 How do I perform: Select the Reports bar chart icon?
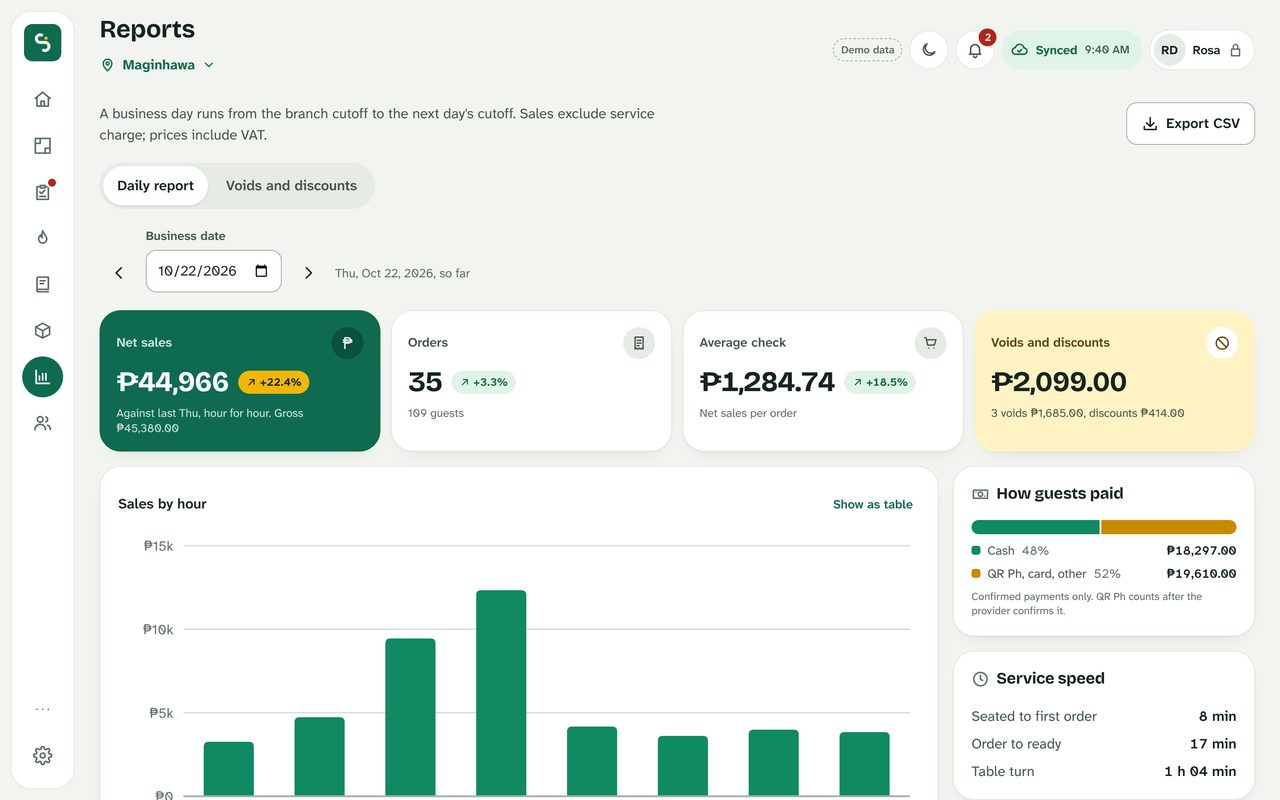pos(42,377)
